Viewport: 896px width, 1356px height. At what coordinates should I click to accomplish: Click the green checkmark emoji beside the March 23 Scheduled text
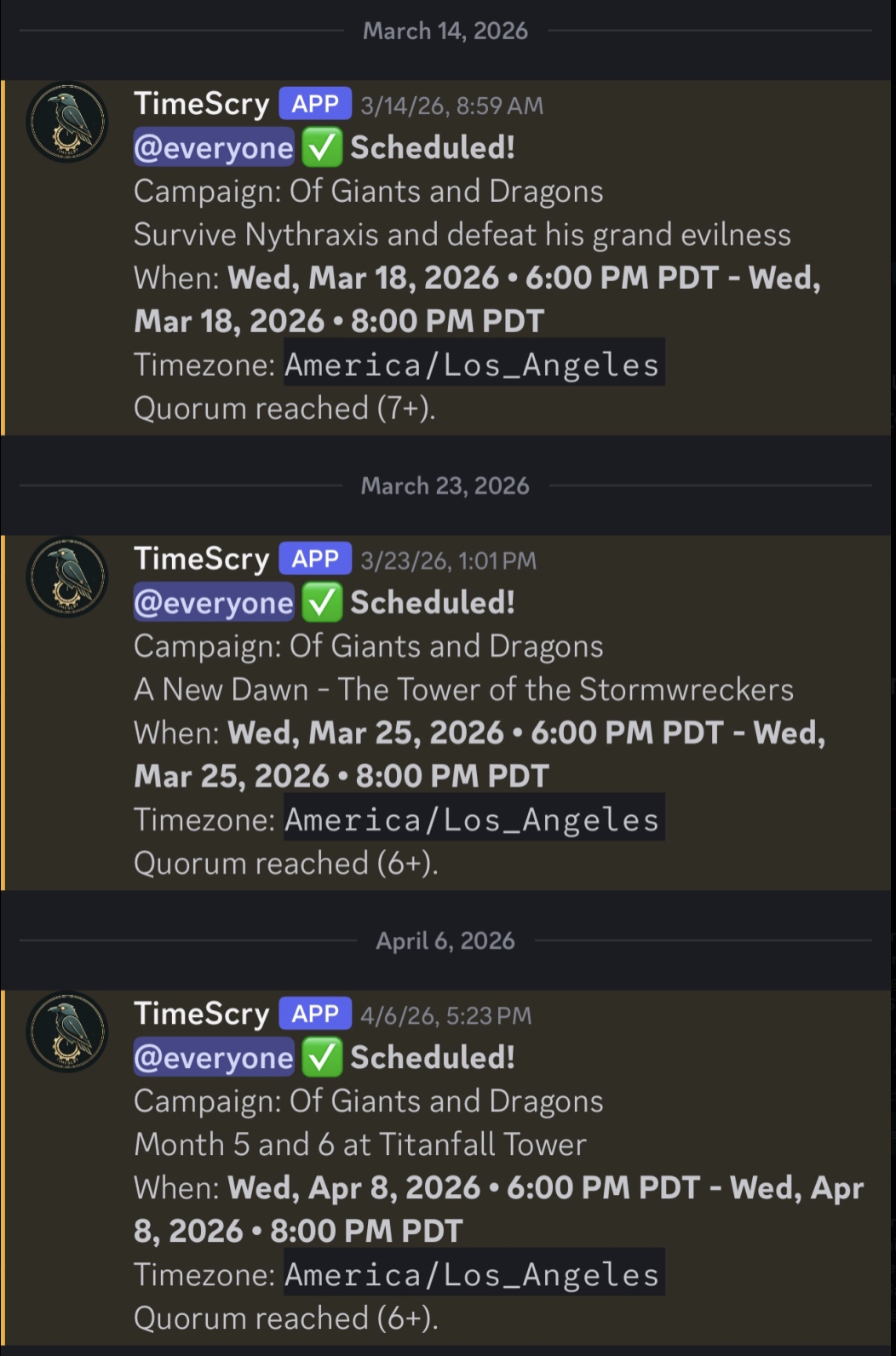point(323,601)
